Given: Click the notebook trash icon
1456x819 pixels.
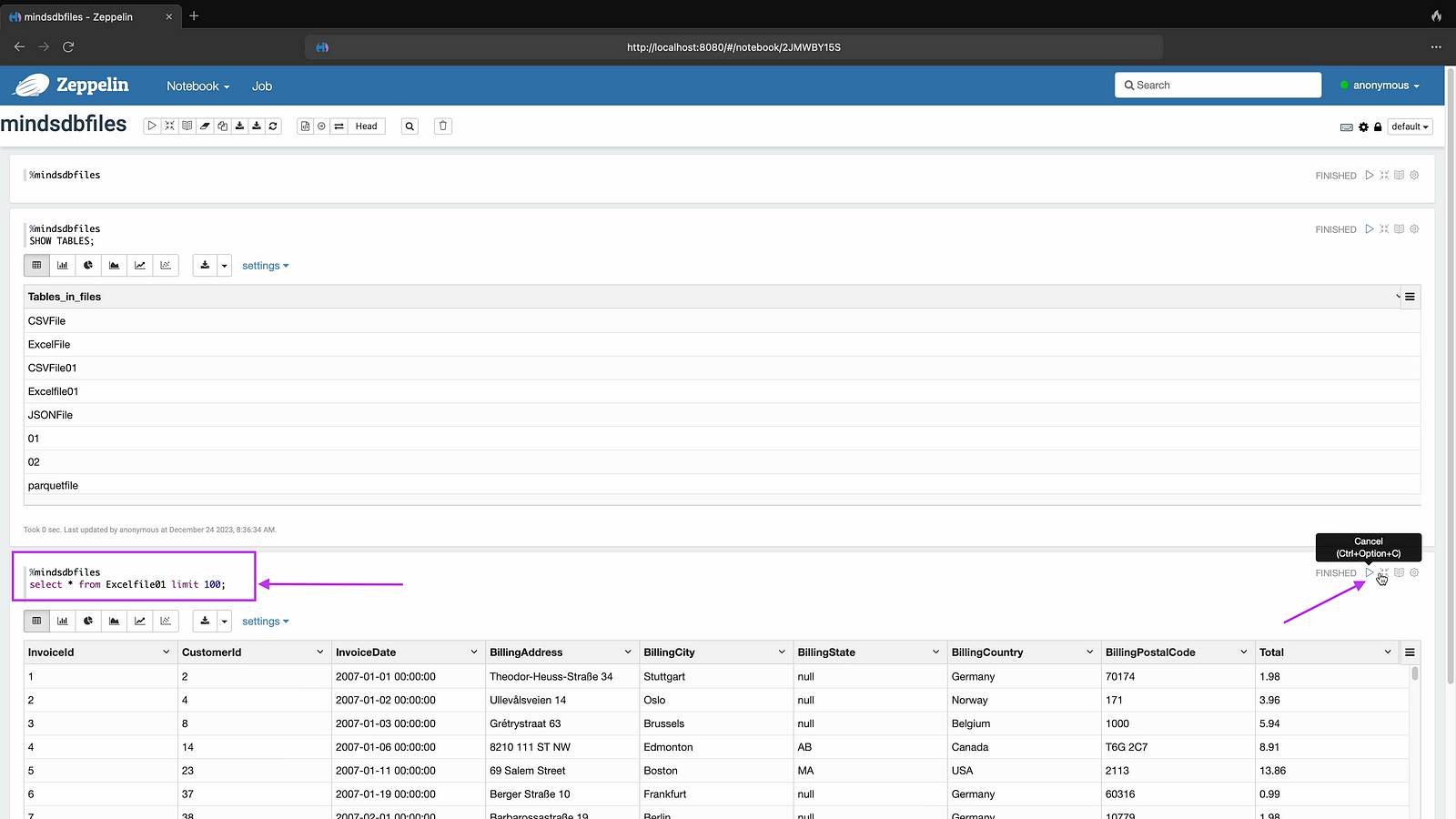Looking at the screenshot, I should pyautogui.click(x=443, y=126).
